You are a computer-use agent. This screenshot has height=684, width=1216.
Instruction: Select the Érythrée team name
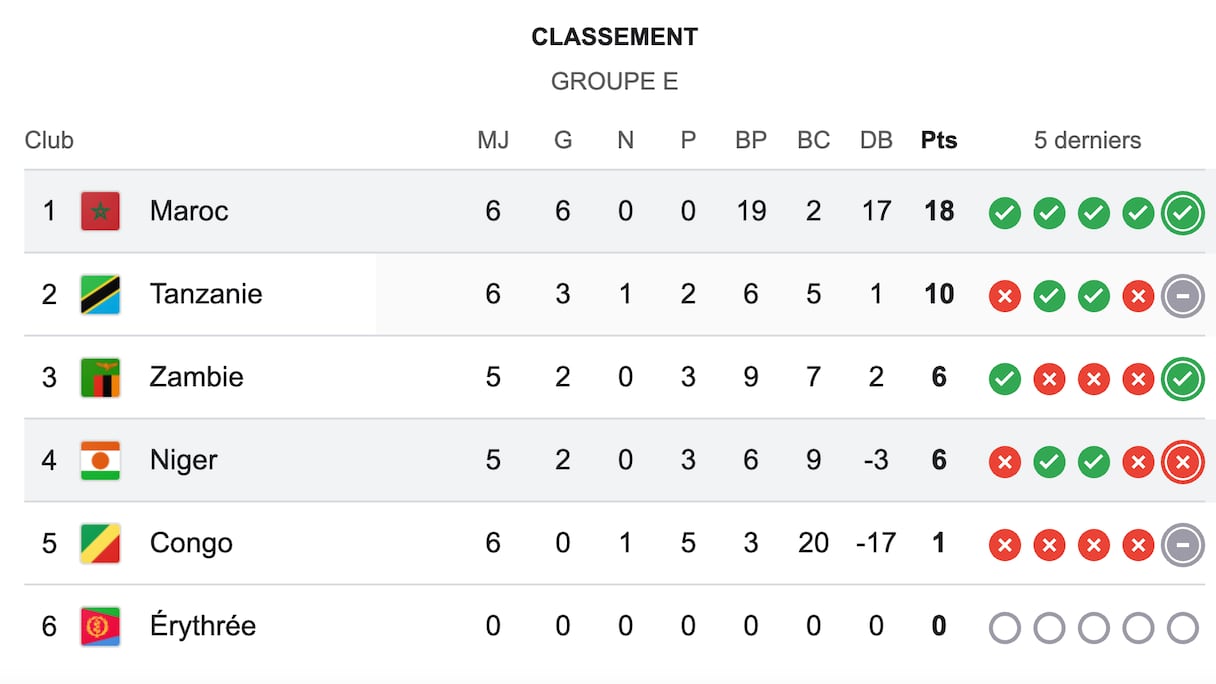(x=203, y=626)
